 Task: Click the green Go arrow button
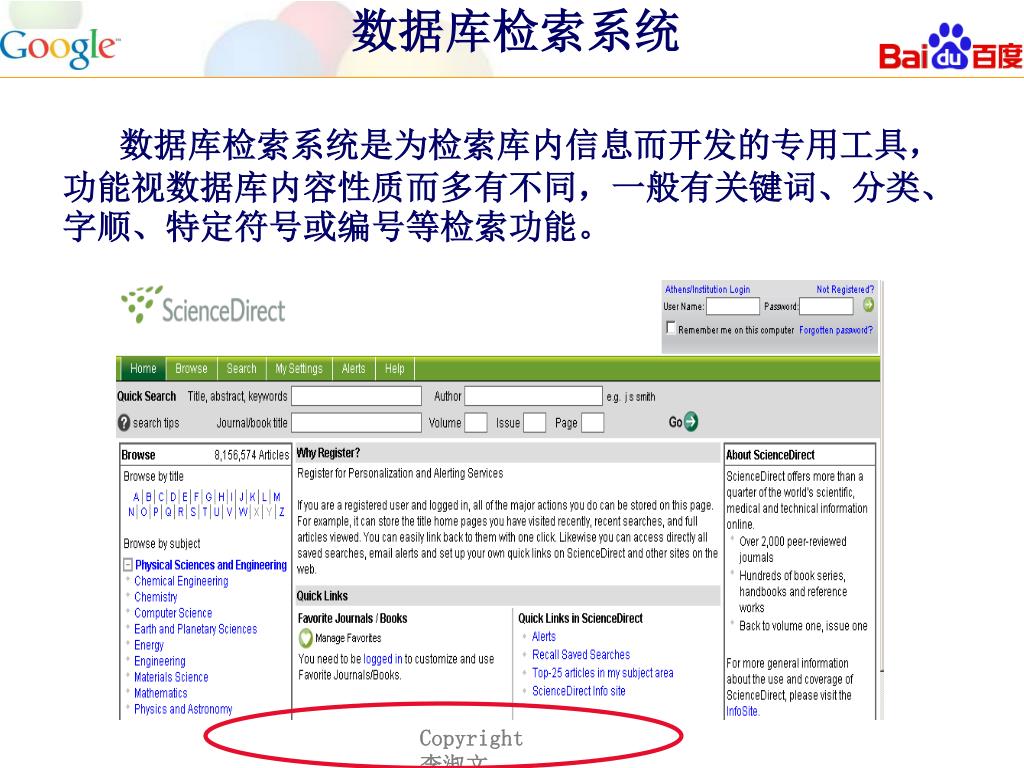pos(691,422)
